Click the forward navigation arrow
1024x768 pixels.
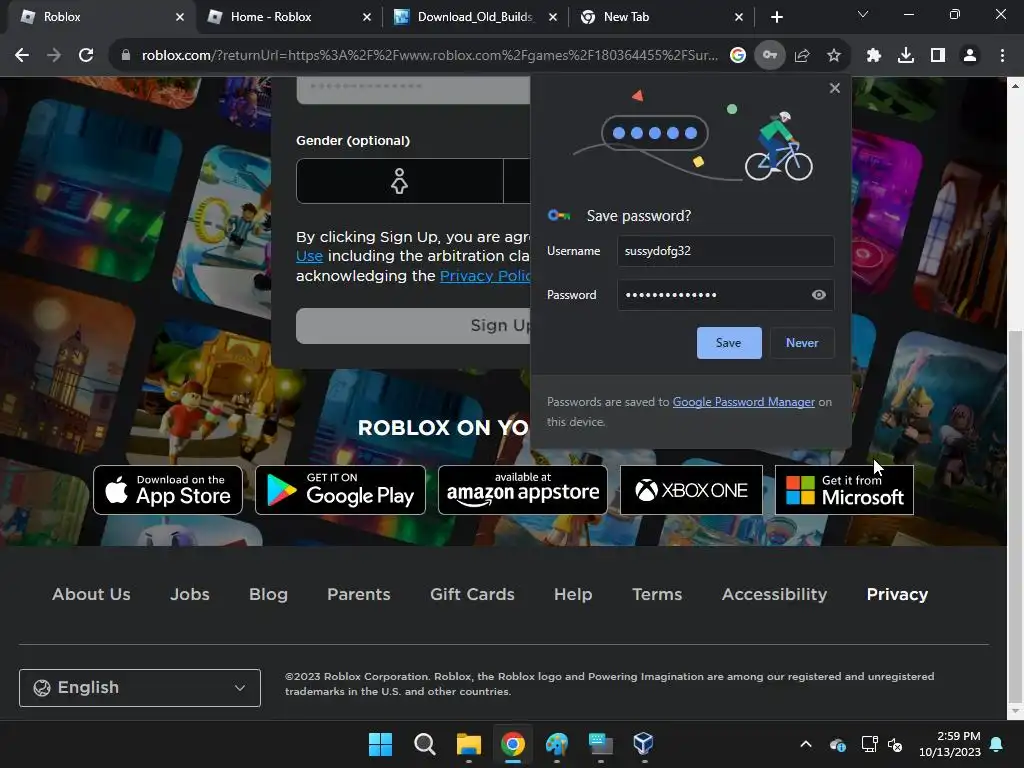point(54,56)
